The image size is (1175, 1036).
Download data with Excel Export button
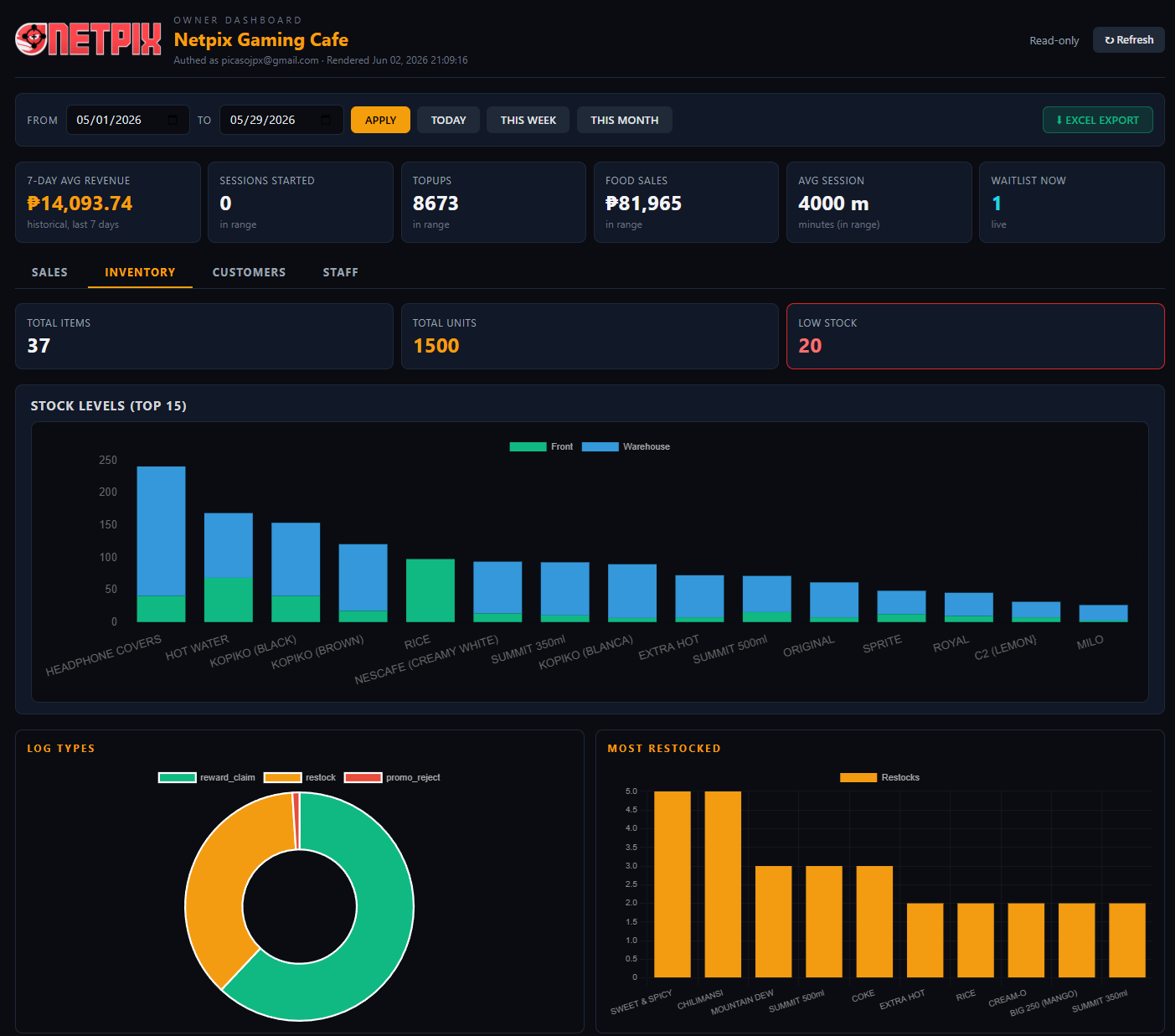tap(1097, 120)
